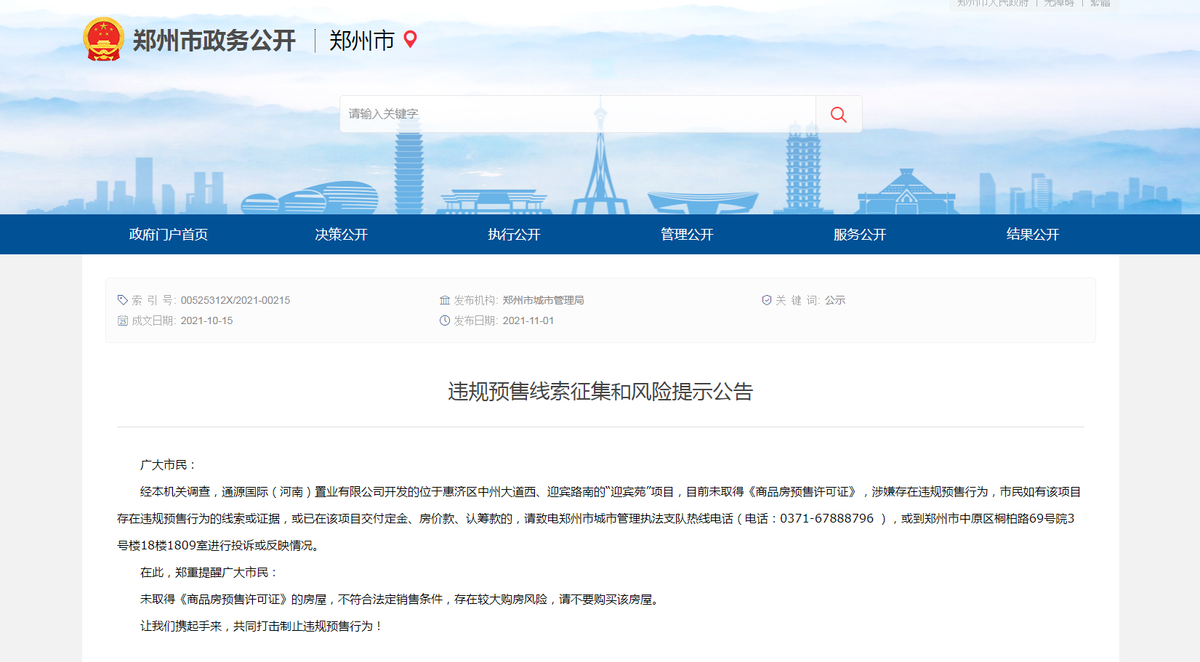Open the 政府门户首页 menu item
Image resolution: width=1200 pixels, height=662 pixels.
click(168, 235)
